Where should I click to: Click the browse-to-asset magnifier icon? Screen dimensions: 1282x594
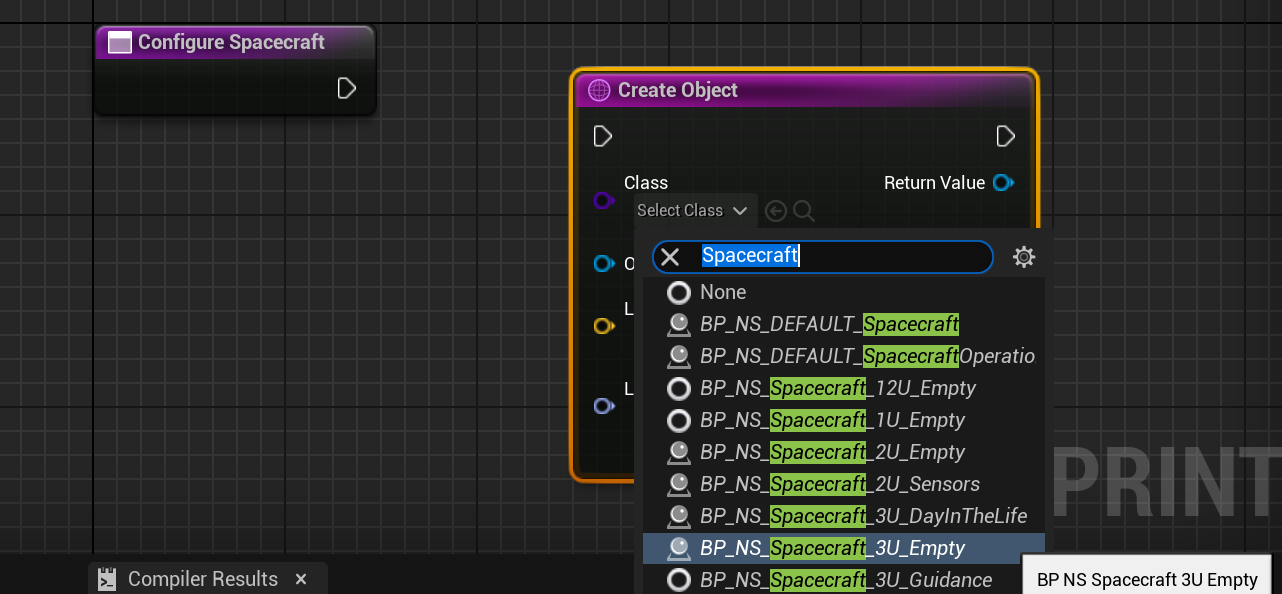click(x=804, y=211)
